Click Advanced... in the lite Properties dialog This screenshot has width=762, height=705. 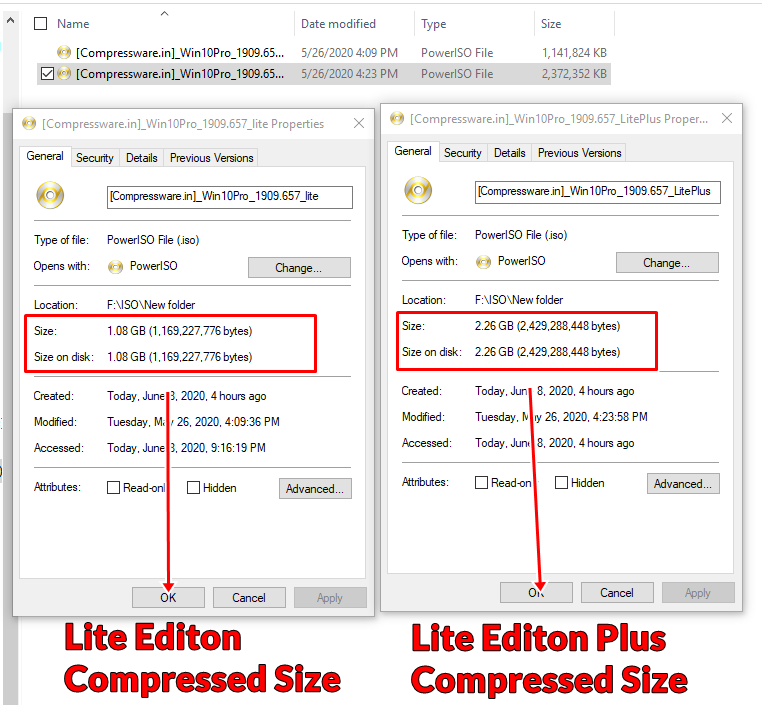click(x=315, y=489)
